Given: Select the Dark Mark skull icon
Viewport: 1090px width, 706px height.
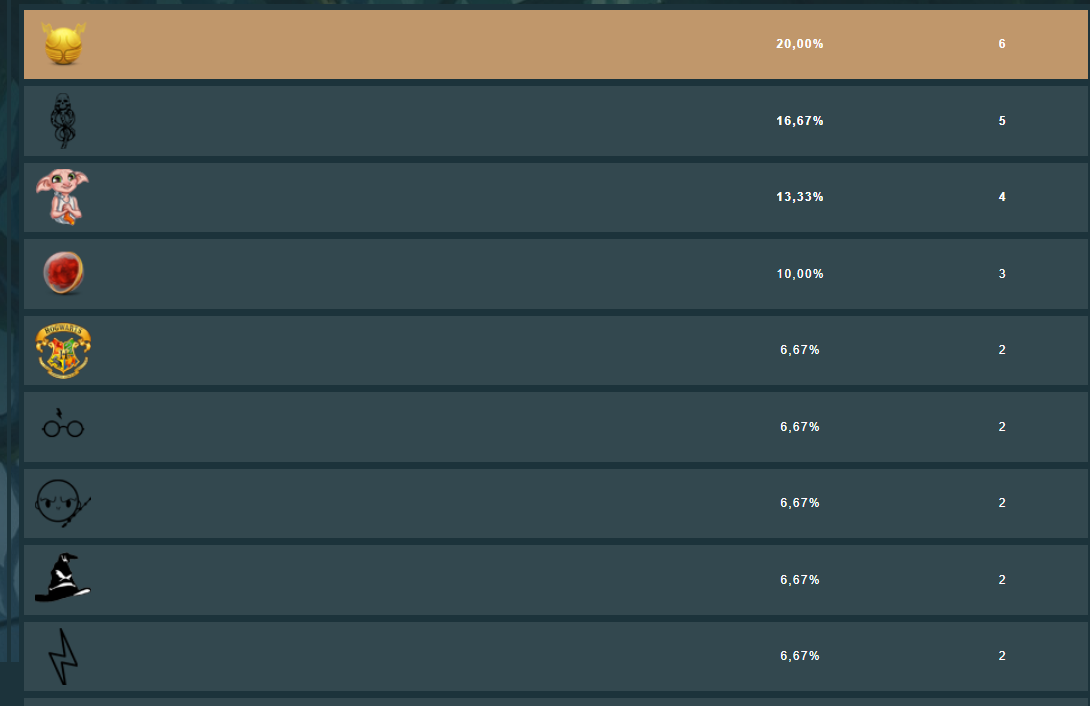Looking at the screenshot, I should pyautogui.click(x=63, y=120).
